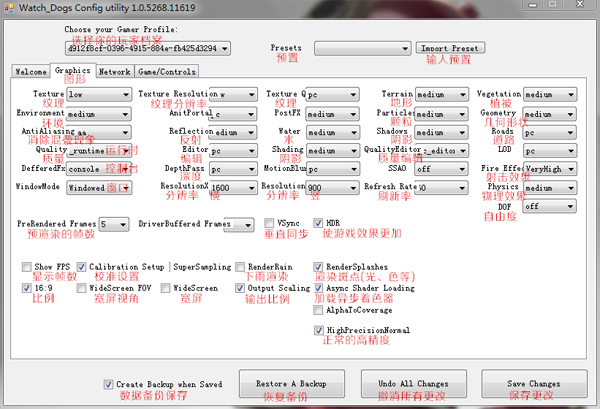
Task: Expand the Texture quality dropdown set to low
Action: click(99, 94)
